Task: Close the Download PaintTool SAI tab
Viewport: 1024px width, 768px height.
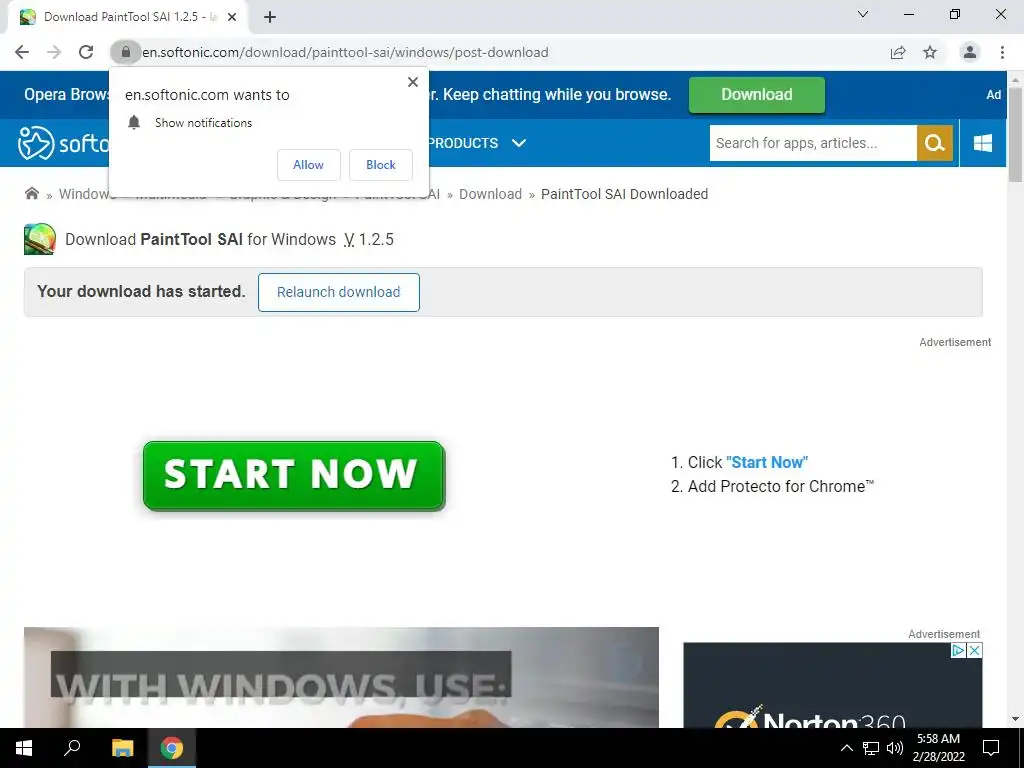Action: click(232, 17)
